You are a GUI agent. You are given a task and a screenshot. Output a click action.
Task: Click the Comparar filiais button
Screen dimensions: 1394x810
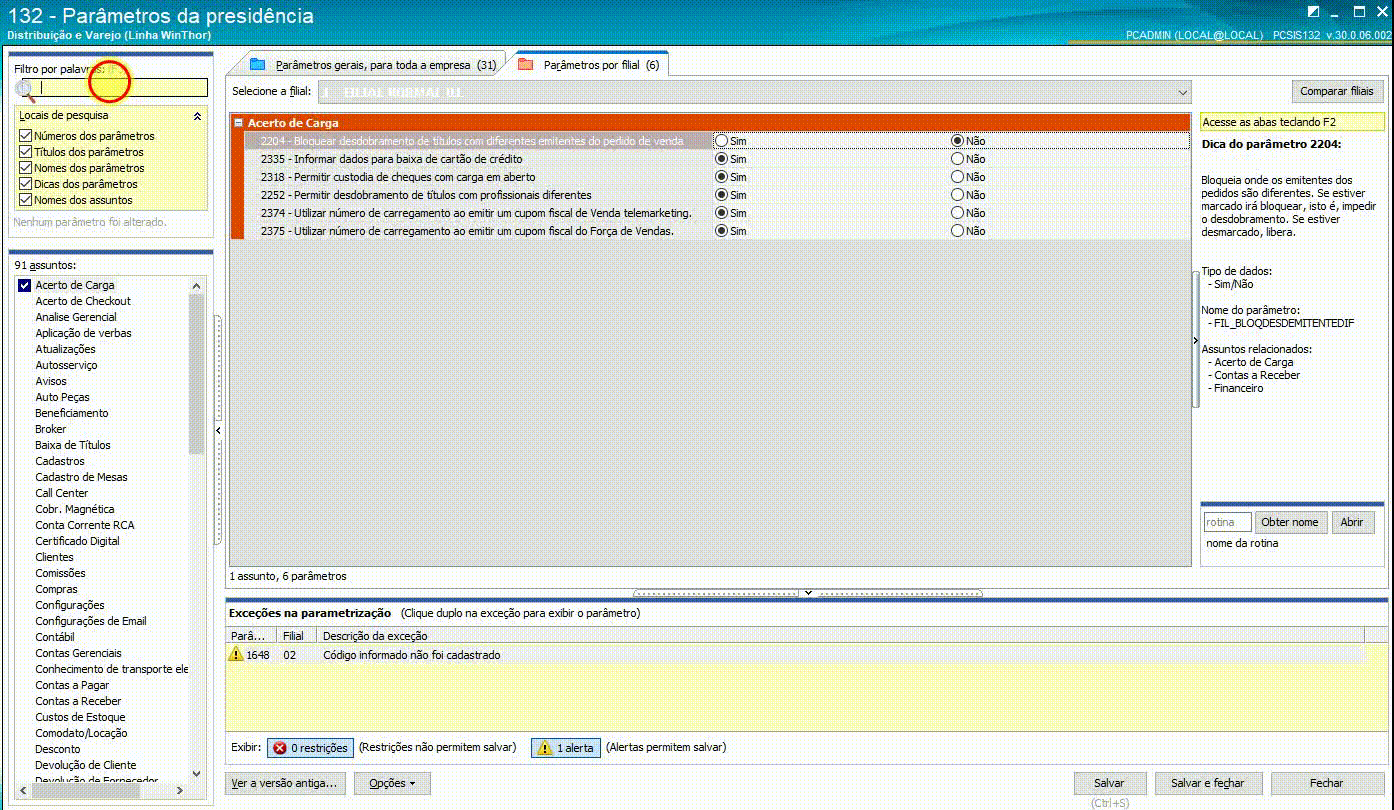[x=1337, y=91]
